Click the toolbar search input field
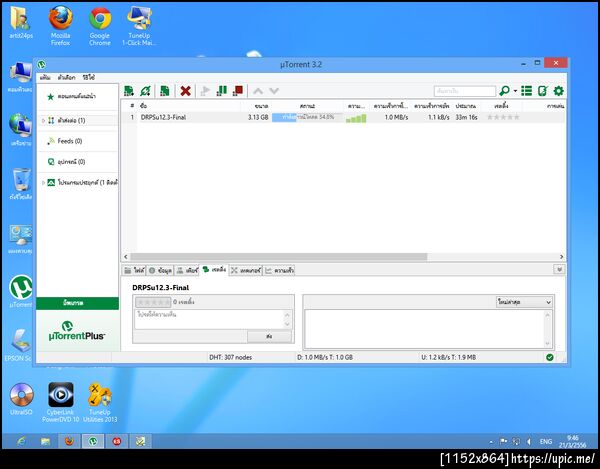This screenshot has height=469, width=600. (465, 91)
